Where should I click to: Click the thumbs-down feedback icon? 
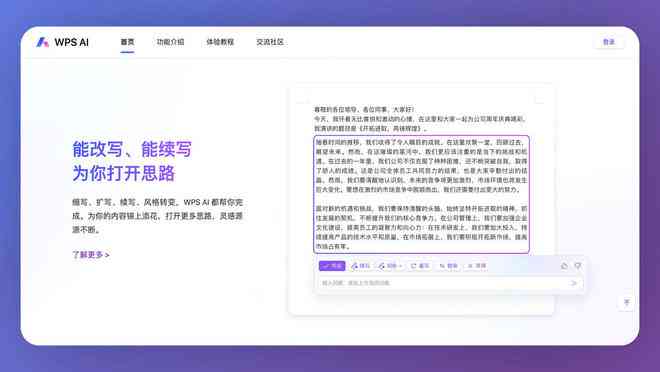578,266
